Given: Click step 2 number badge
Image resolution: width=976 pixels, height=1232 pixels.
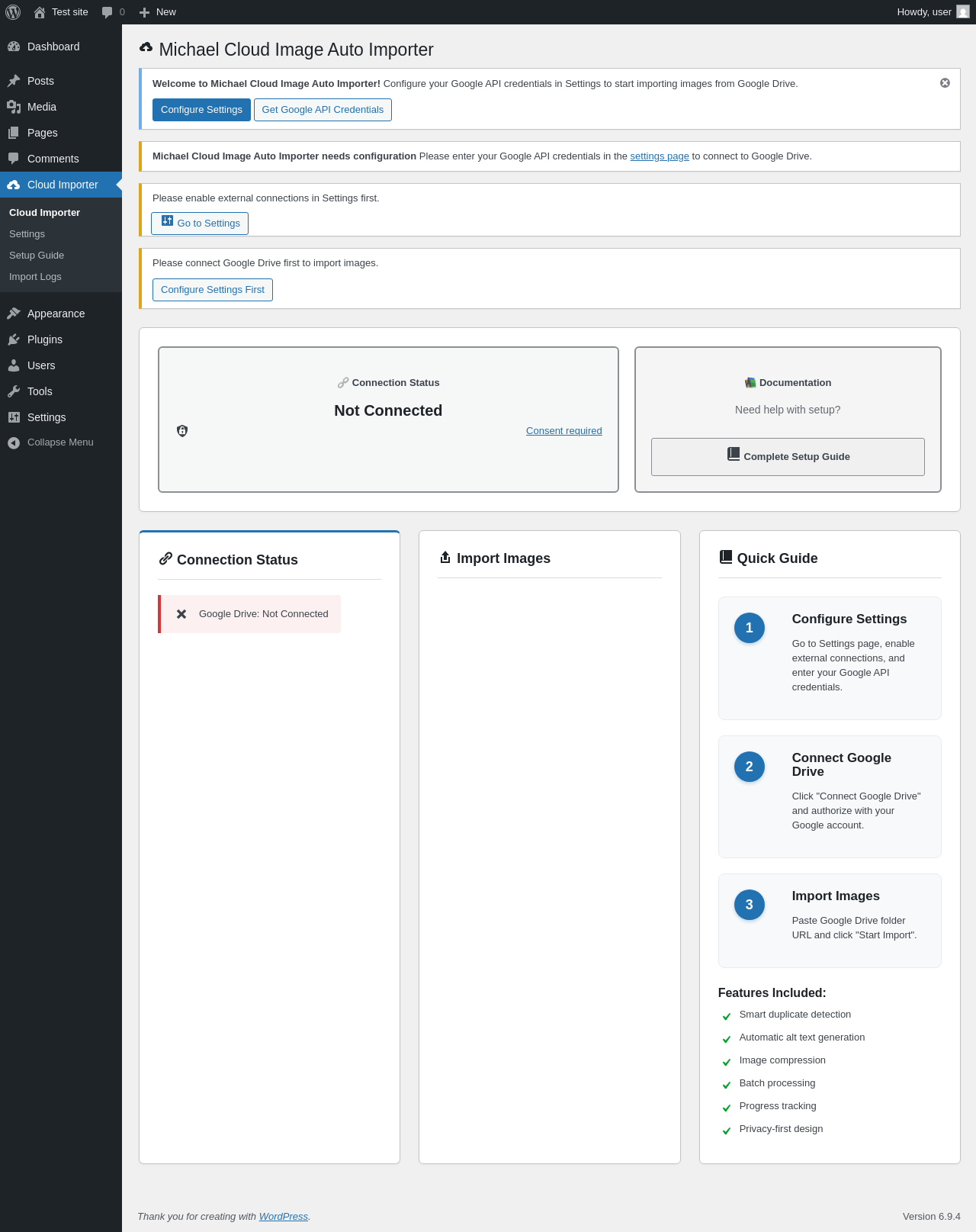Looking at the screenshot, I should tap(750, 767).
